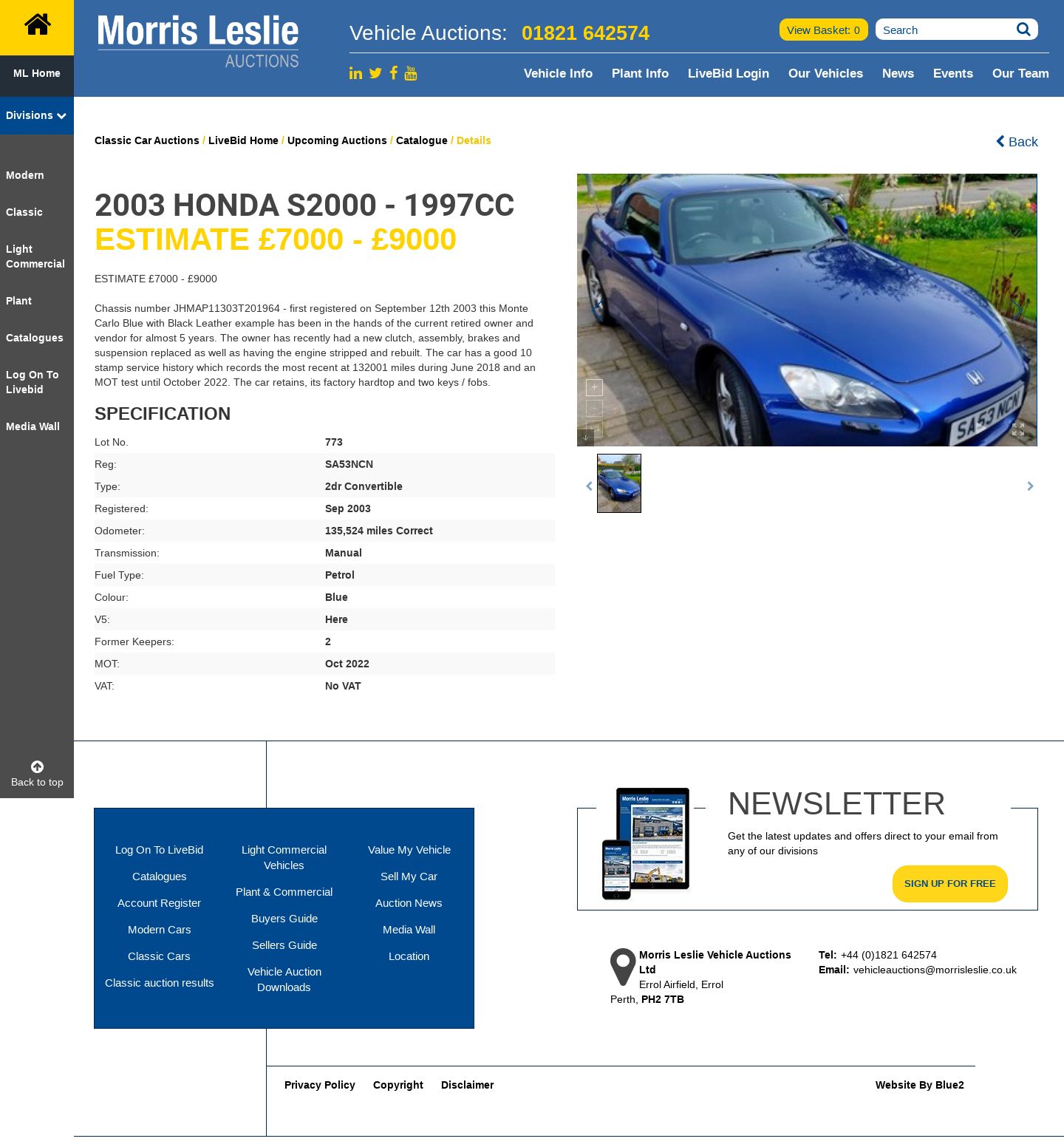Viewport: 1064px width, 1147px height.
Task: Open Sell My Car link
Action: click(409, 877)
